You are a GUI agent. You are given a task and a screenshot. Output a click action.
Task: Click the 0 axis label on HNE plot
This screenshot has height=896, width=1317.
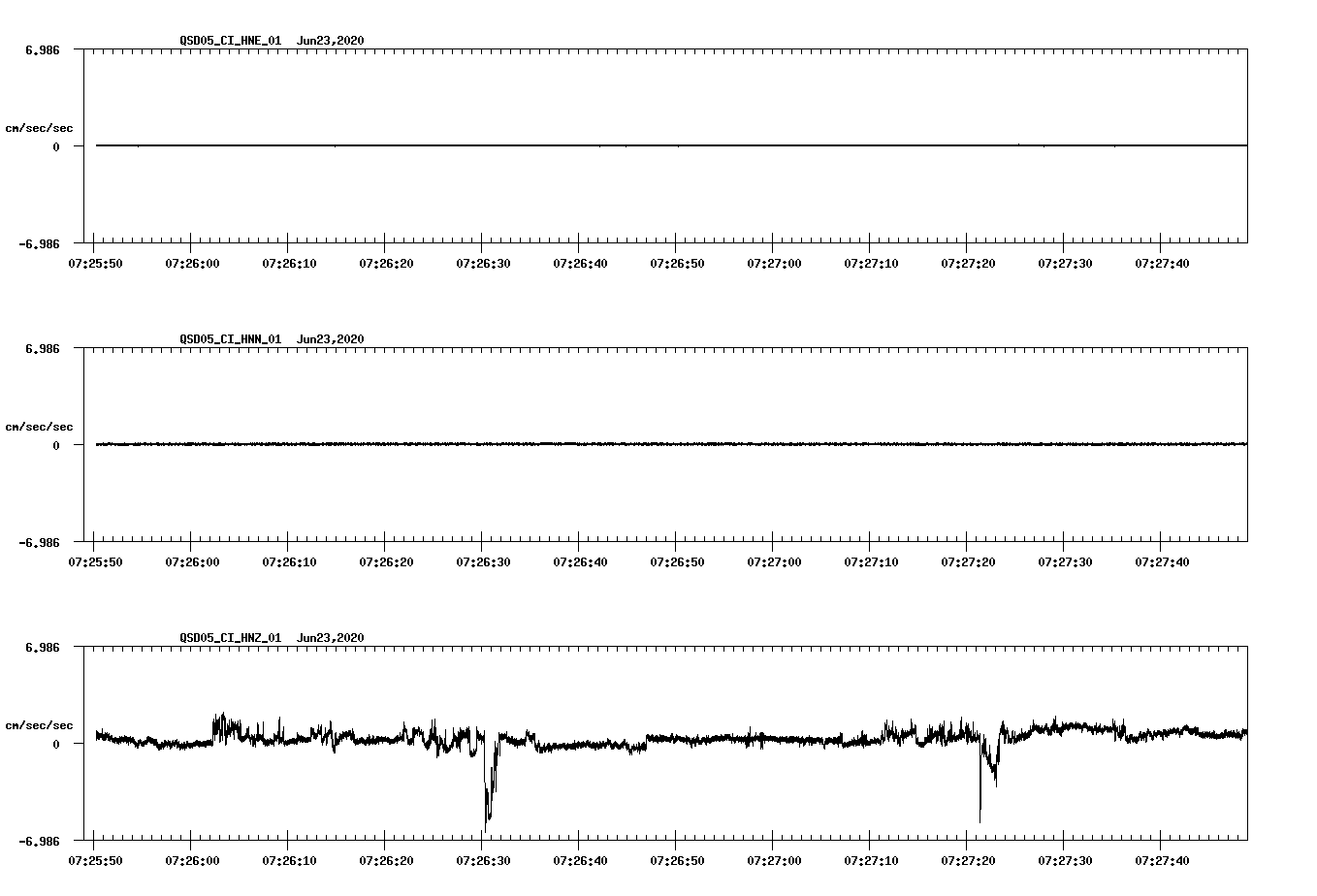(x=56, y=146)
